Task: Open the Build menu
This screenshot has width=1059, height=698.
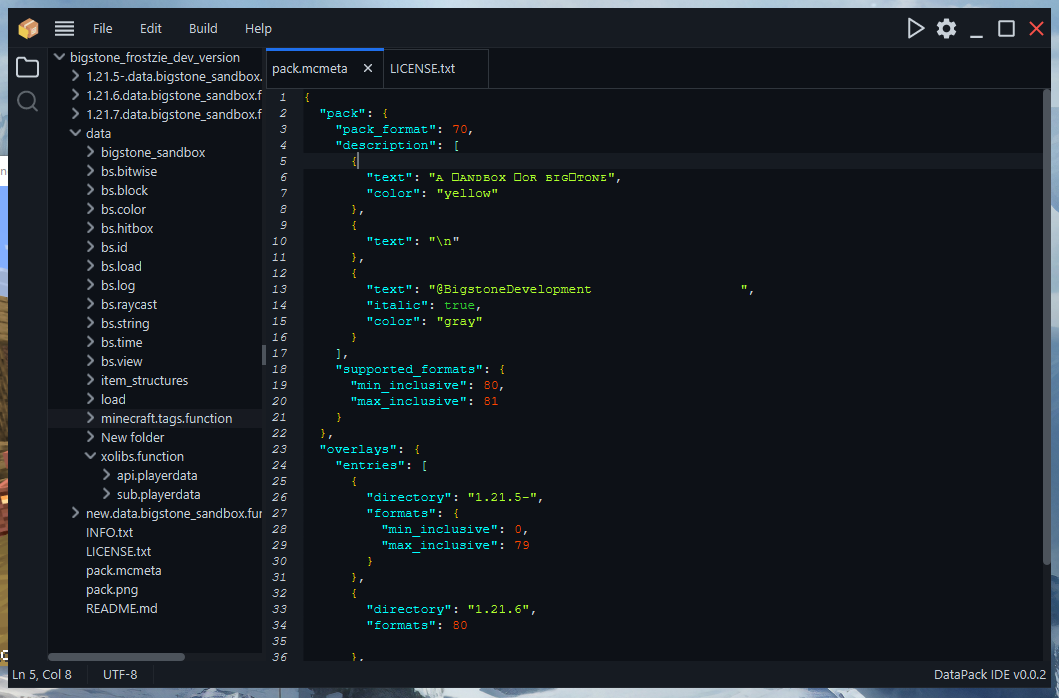Action: point(203,28)
